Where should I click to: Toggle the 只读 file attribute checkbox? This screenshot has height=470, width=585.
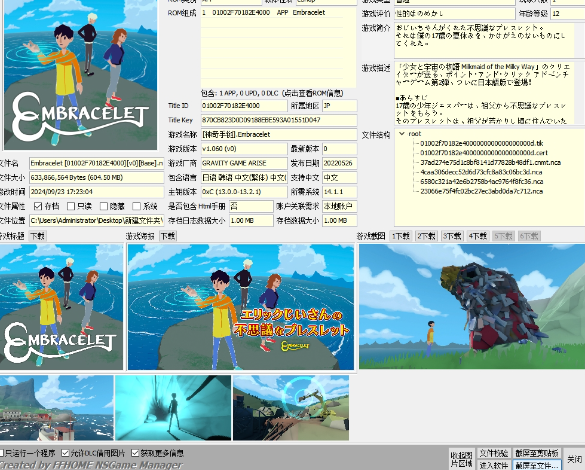71,206
